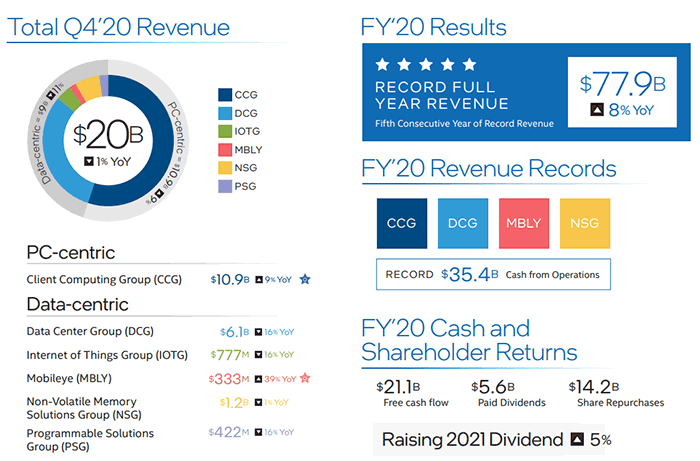Click the down arrow beside 1% YoY in donut
This screenshot has width=700, height=461.
[89, 161]
